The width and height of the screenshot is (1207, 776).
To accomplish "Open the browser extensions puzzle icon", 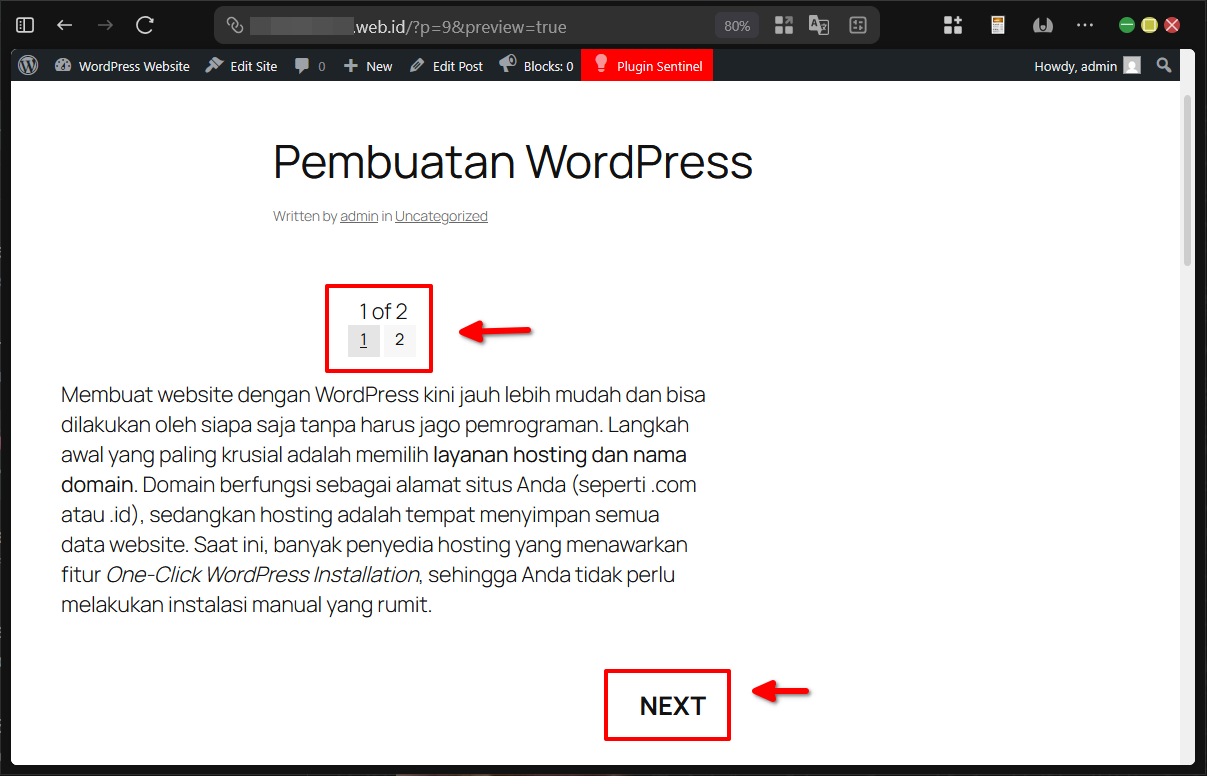I will [952, 25].
